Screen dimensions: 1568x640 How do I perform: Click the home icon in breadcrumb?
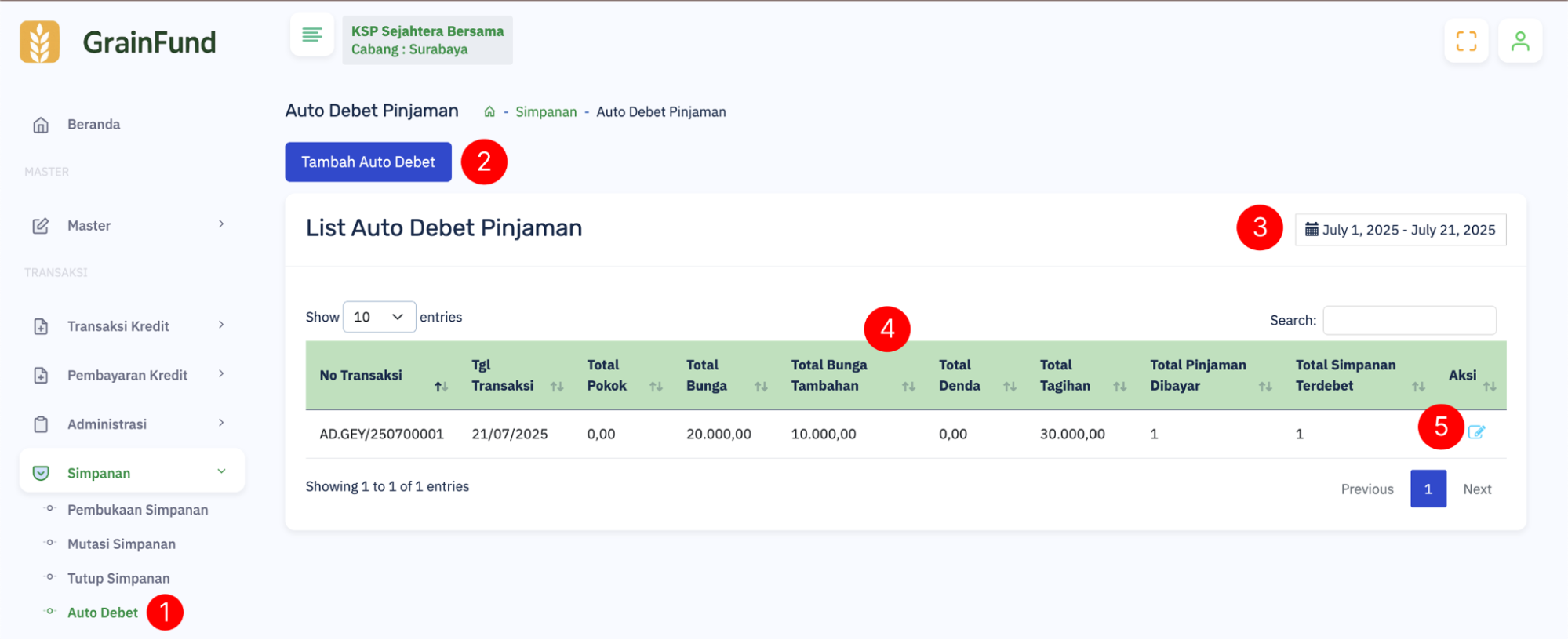click(x=489, y=112)
